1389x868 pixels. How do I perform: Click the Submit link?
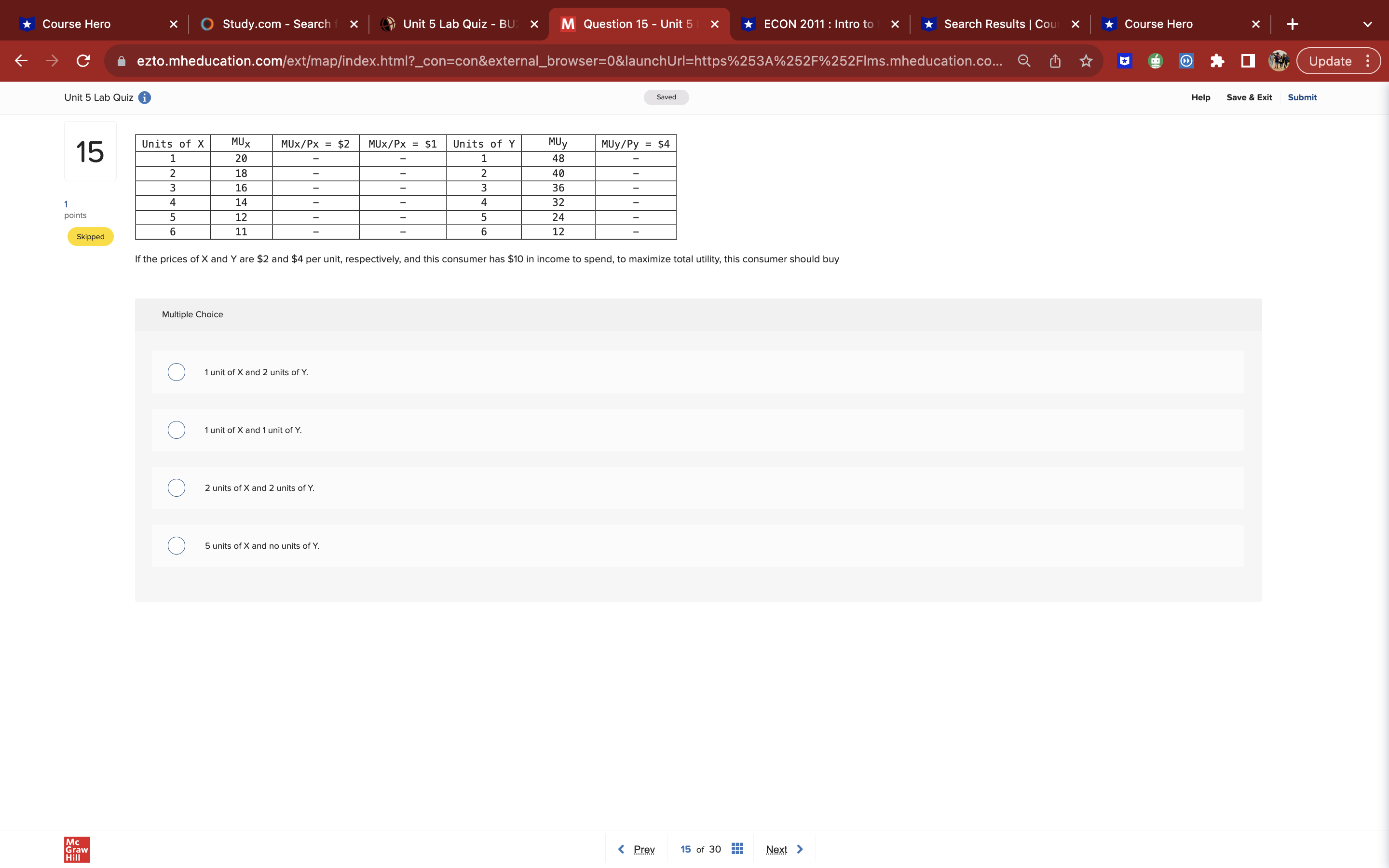pos(1301,97)
